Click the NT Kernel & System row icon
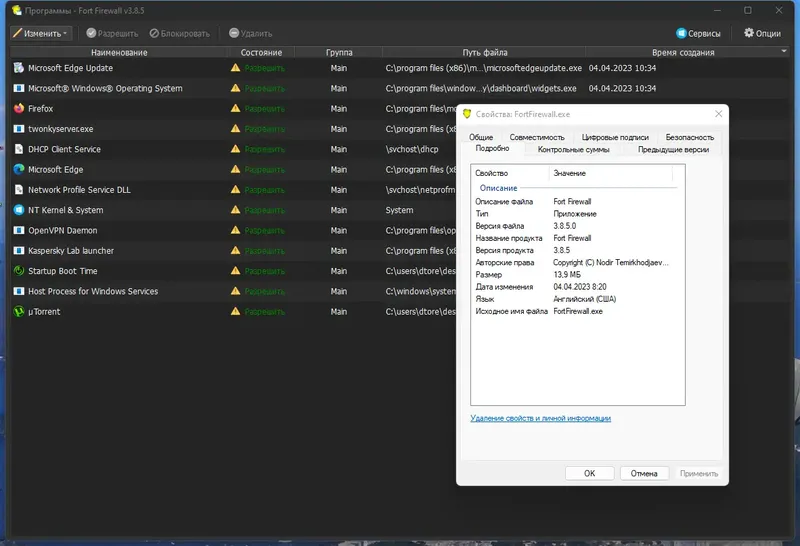Viewport: 800px width, 546px height. (x=19, y=210)
